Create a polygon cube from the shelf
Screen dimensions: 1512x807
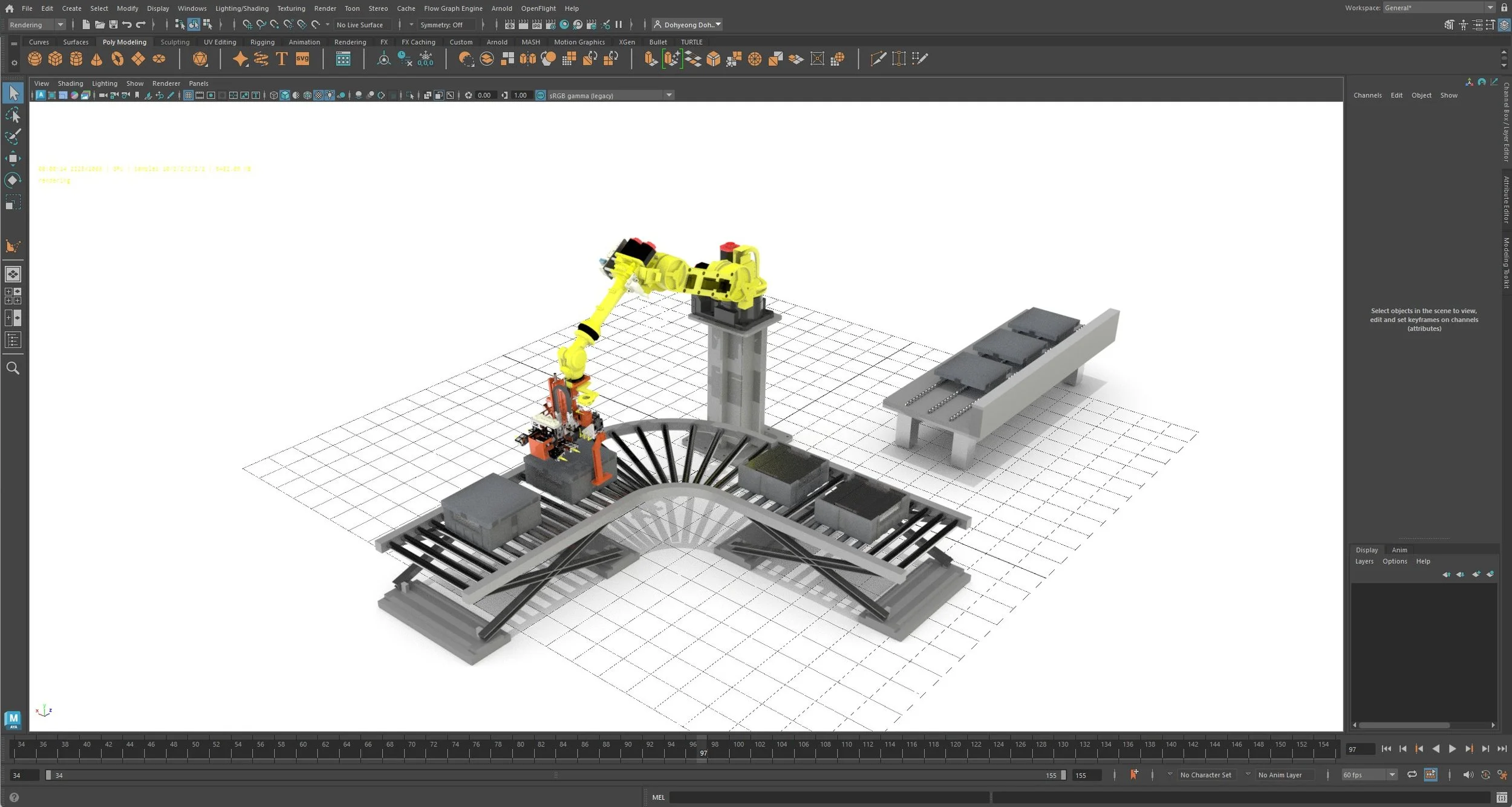56,59
